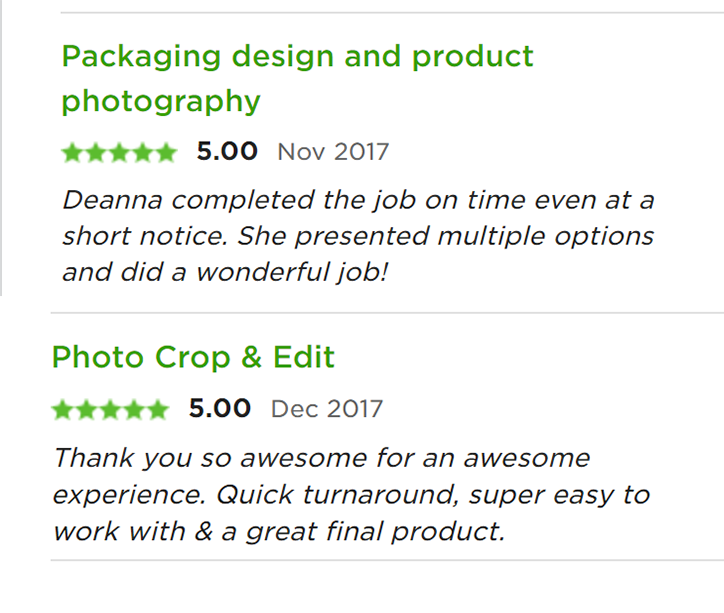Click first star of the Packaging design rating
The width and height of the screenshot is (724, 613).
(x=72, y=153)
